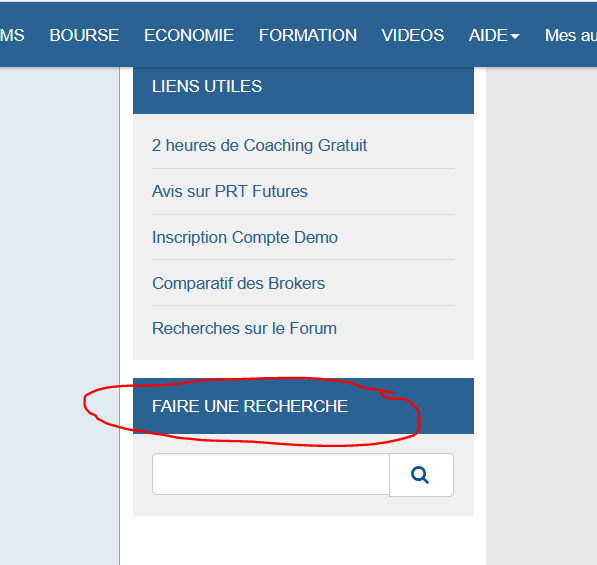Click the 'FAIRE UNE RECHERCHE' header text

click(x=250, y=406)
